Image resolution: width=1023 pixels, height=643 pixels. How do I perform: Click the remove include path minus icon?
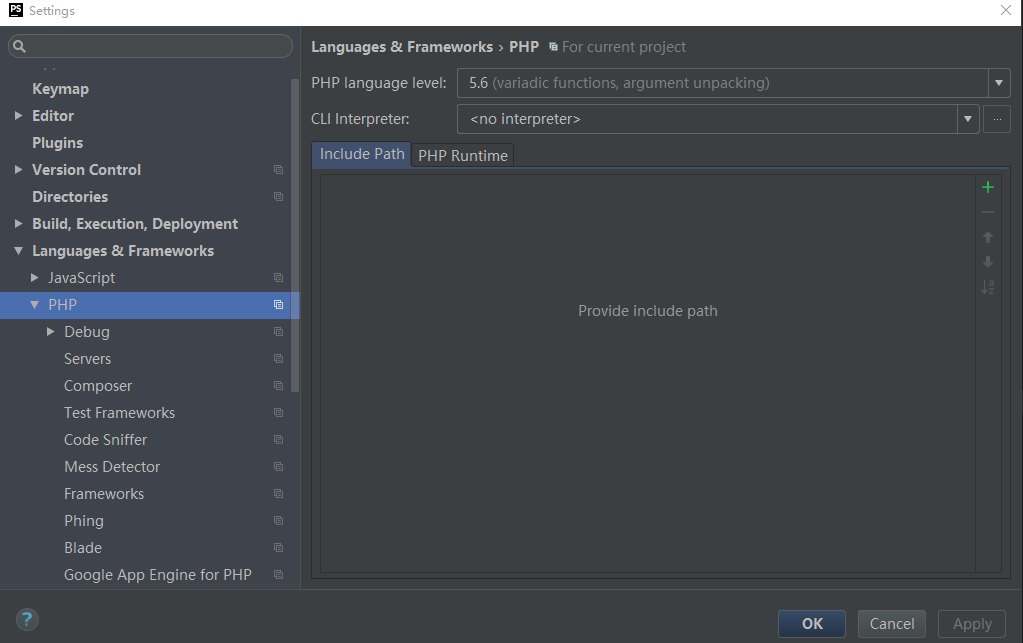pyautogui.click(x=988, y=213)
